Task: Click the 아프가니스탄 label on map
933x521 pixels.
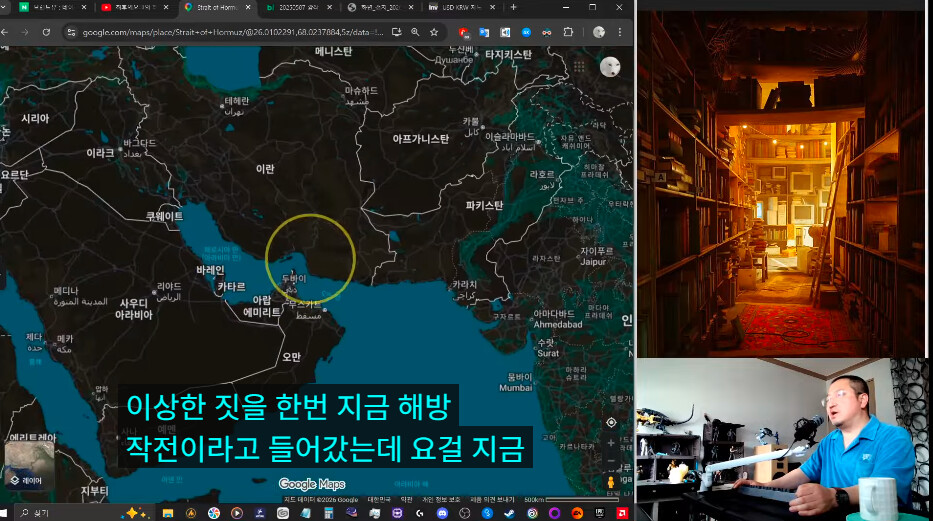Action: (x=420, y=139)
